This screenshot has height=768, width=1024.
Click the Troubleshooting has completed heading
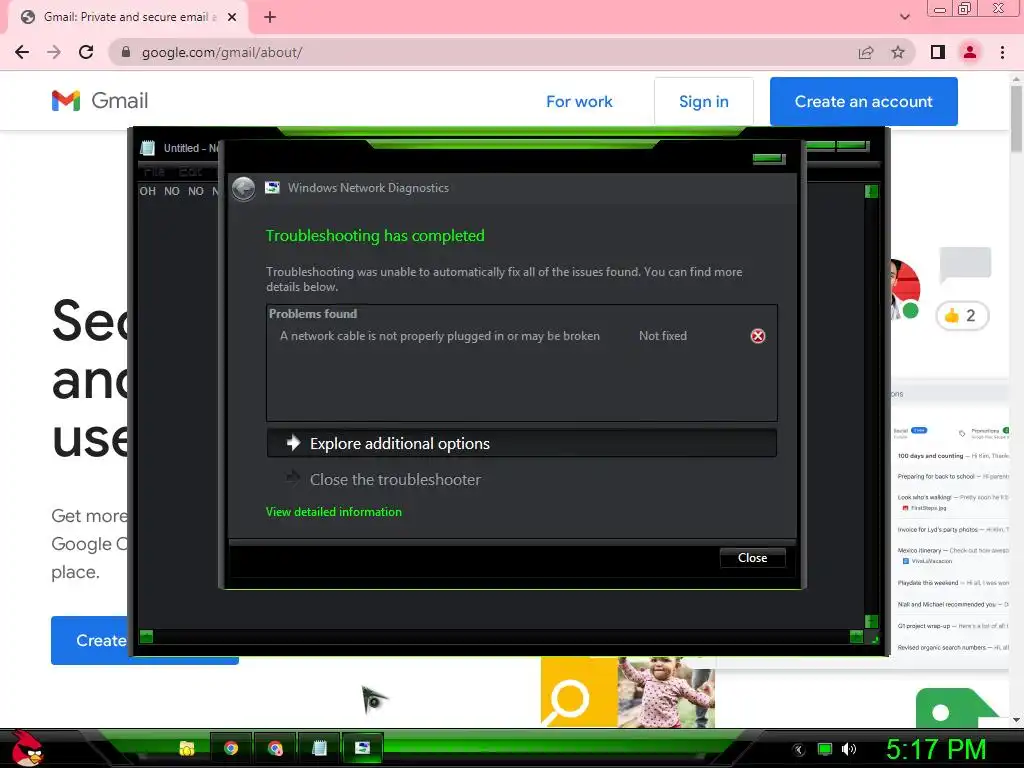[x=375, y=236]
